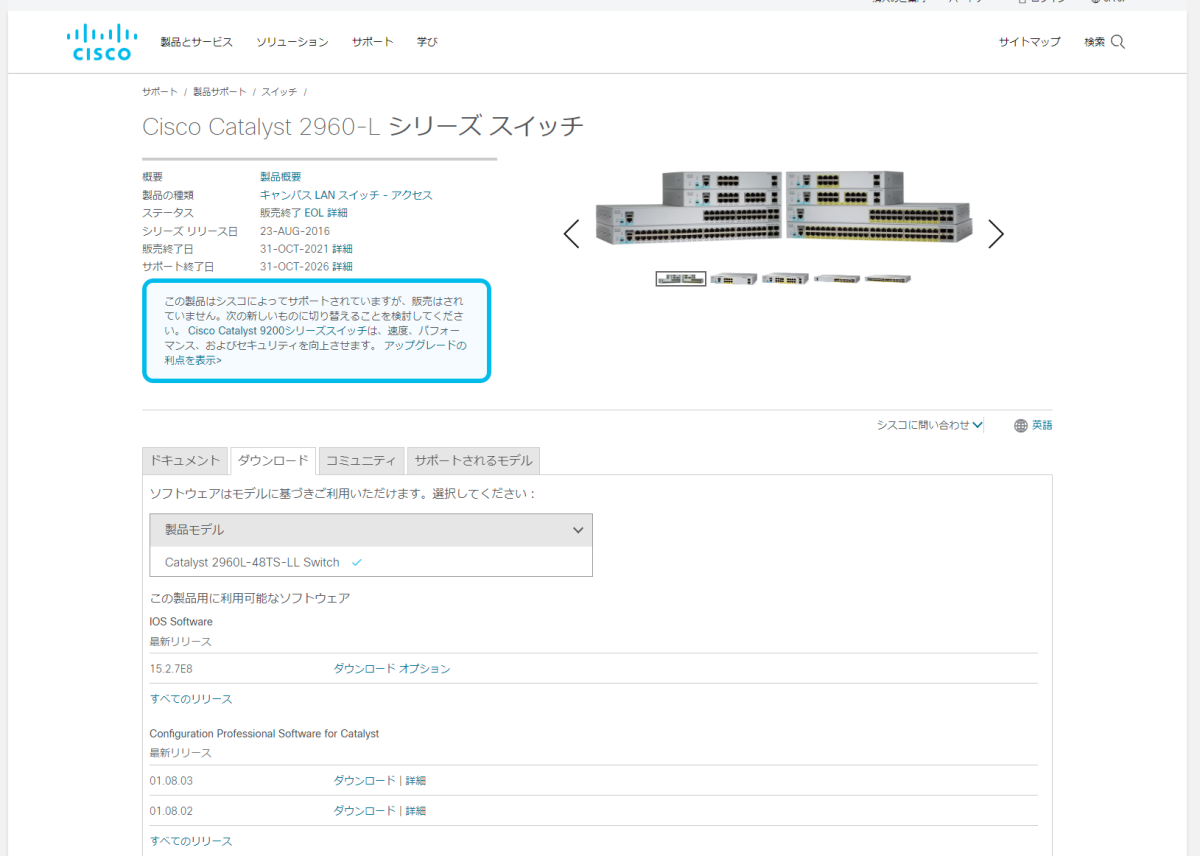The width and height of the screenshot is (1200, 856).
Task: Click the 15.2.7E8 version text
Action: pyautogui.click(x=171, y=669)
